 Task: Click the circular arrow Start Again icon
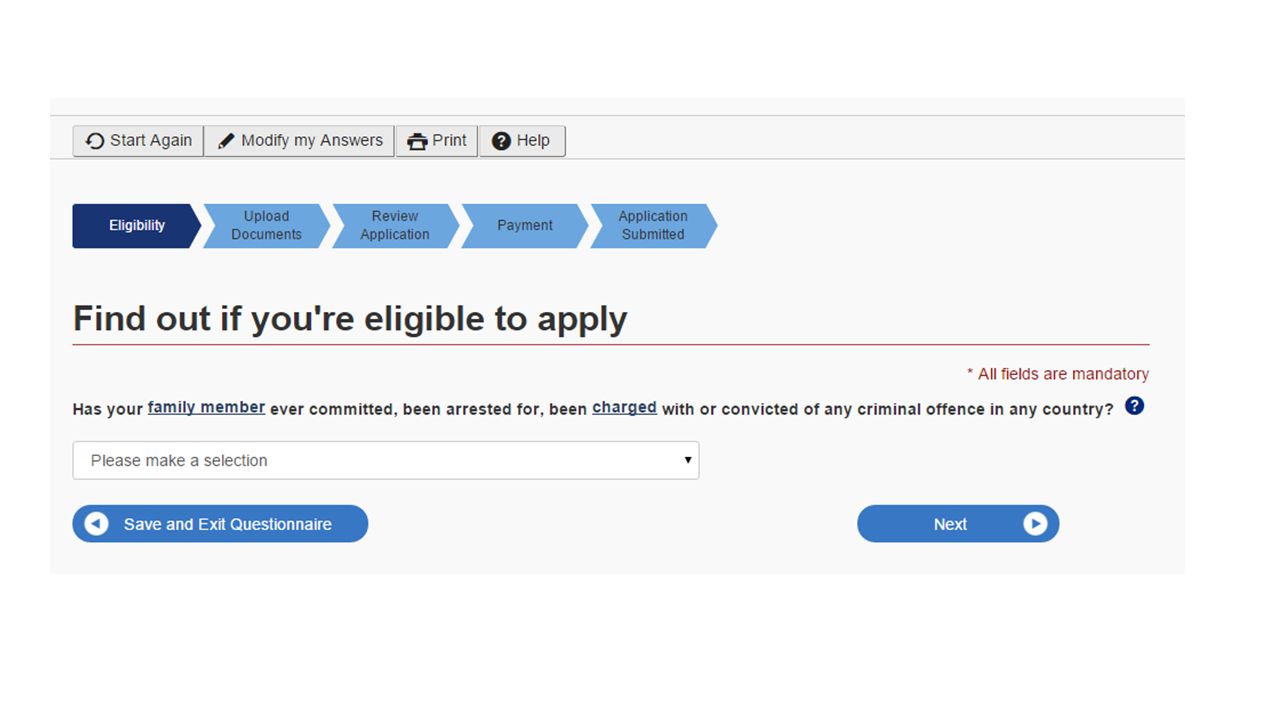[x=95, y=141]
